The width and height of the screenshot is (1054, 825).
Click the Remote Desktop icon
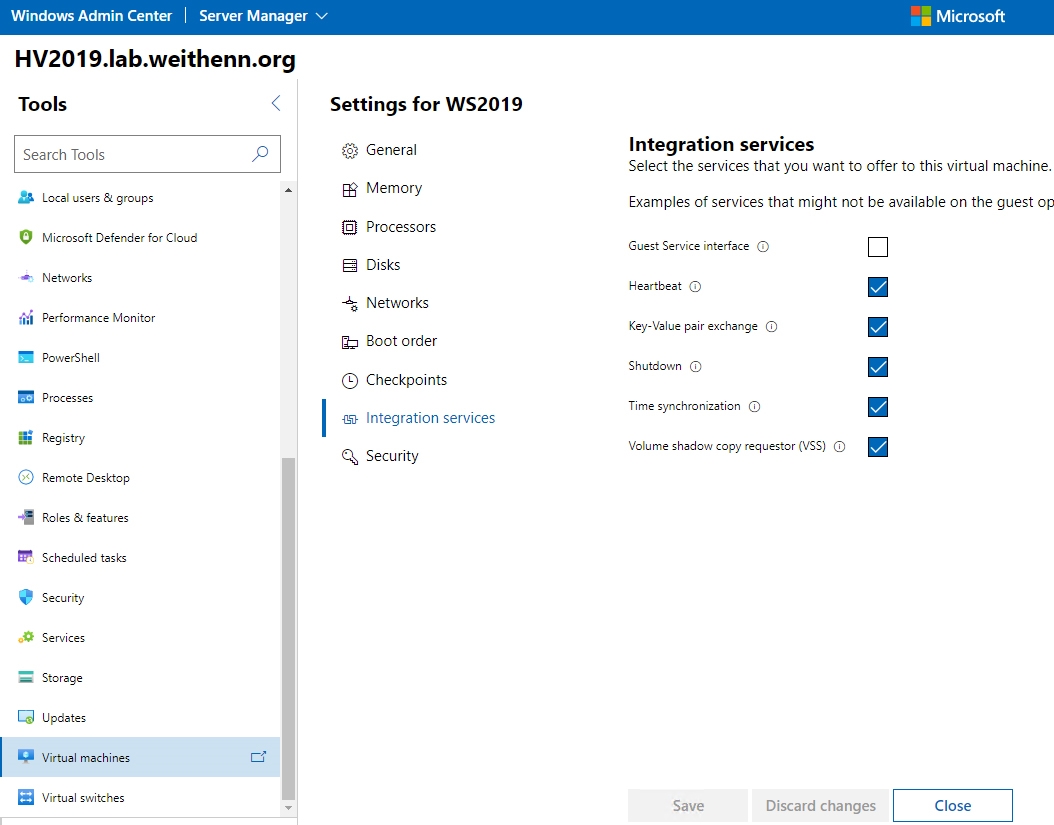26,477
